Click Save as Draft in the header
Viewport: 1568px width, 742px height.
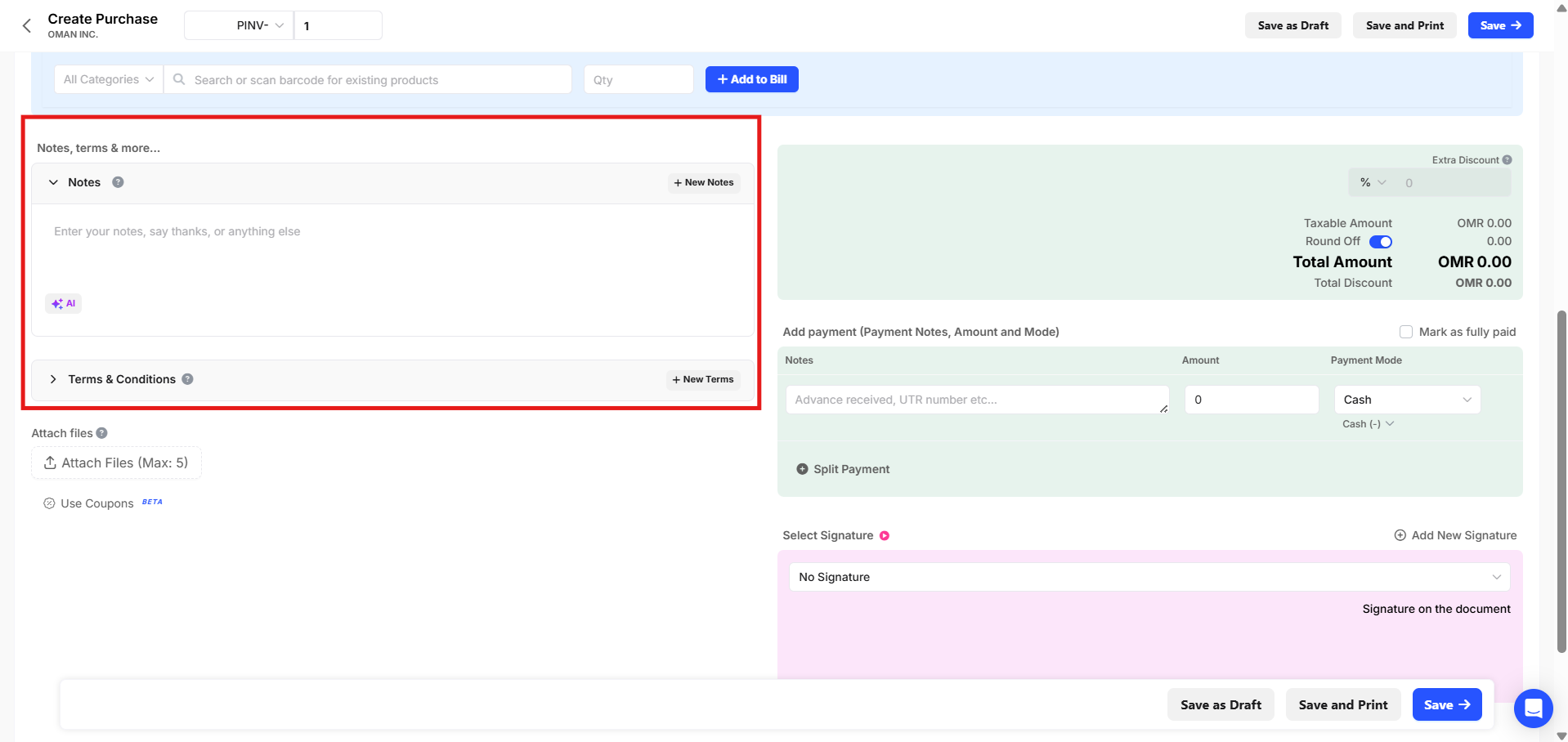tap(1293, 25)
